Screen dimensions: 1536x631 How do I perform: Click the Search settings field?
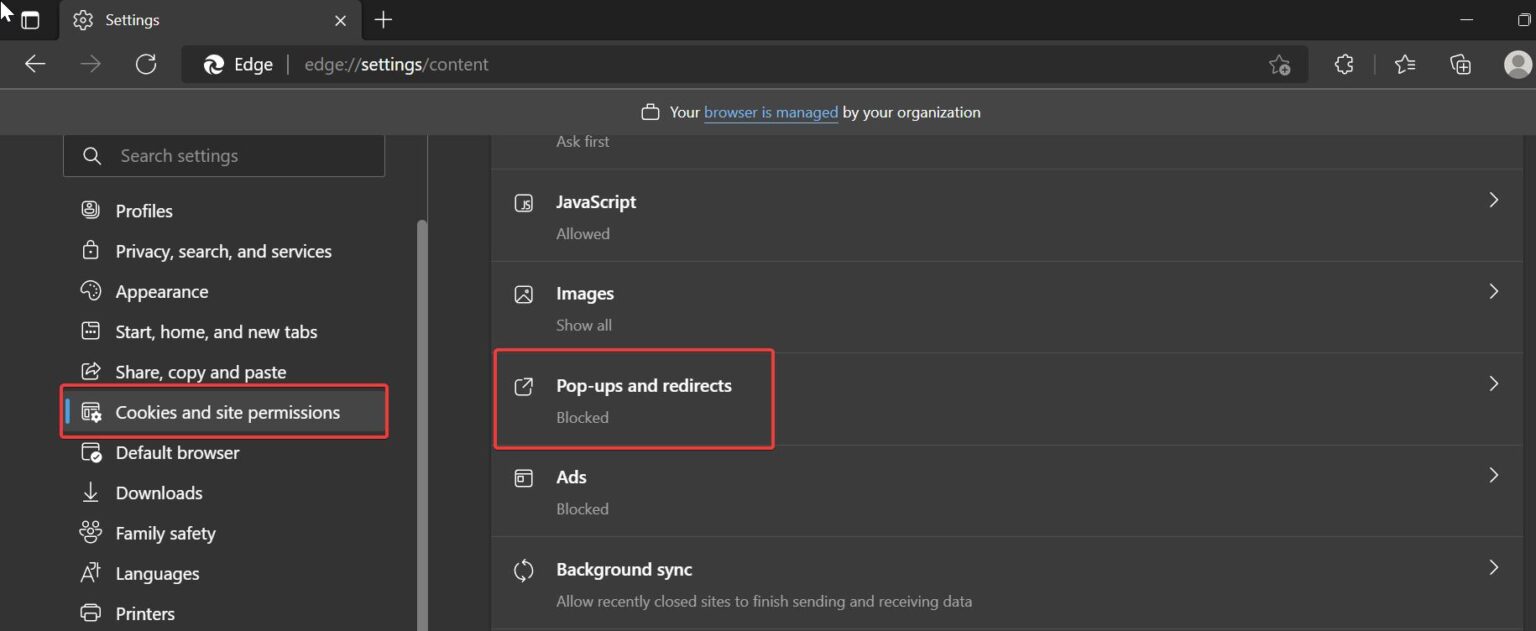tap(224, 155)
